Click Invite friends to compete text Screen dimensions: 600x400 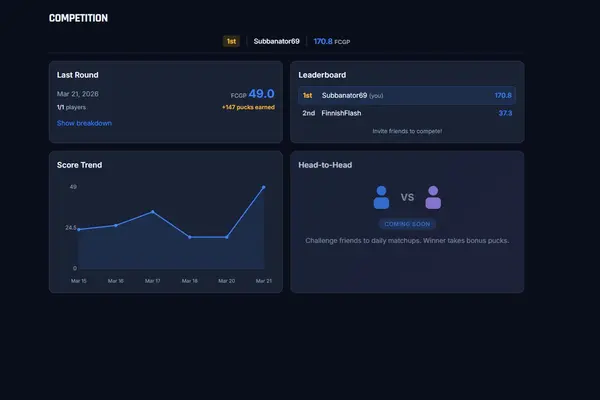(407, 131)
